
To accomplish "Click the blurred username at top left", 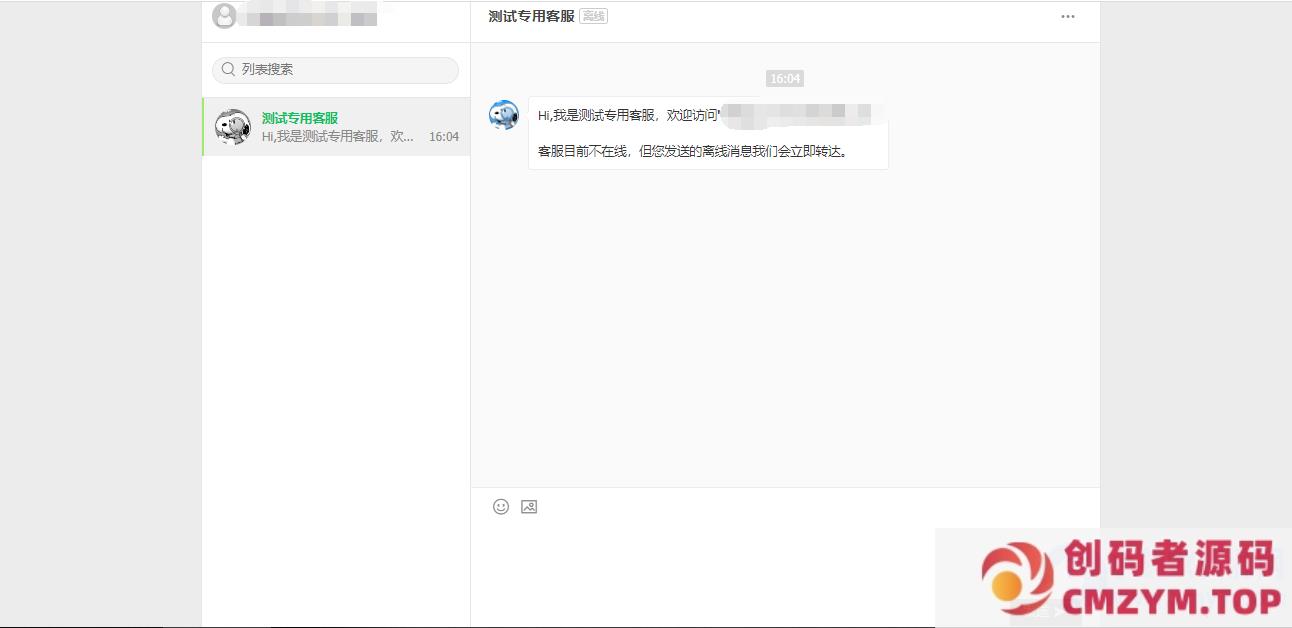I will [x=310, y=17].
